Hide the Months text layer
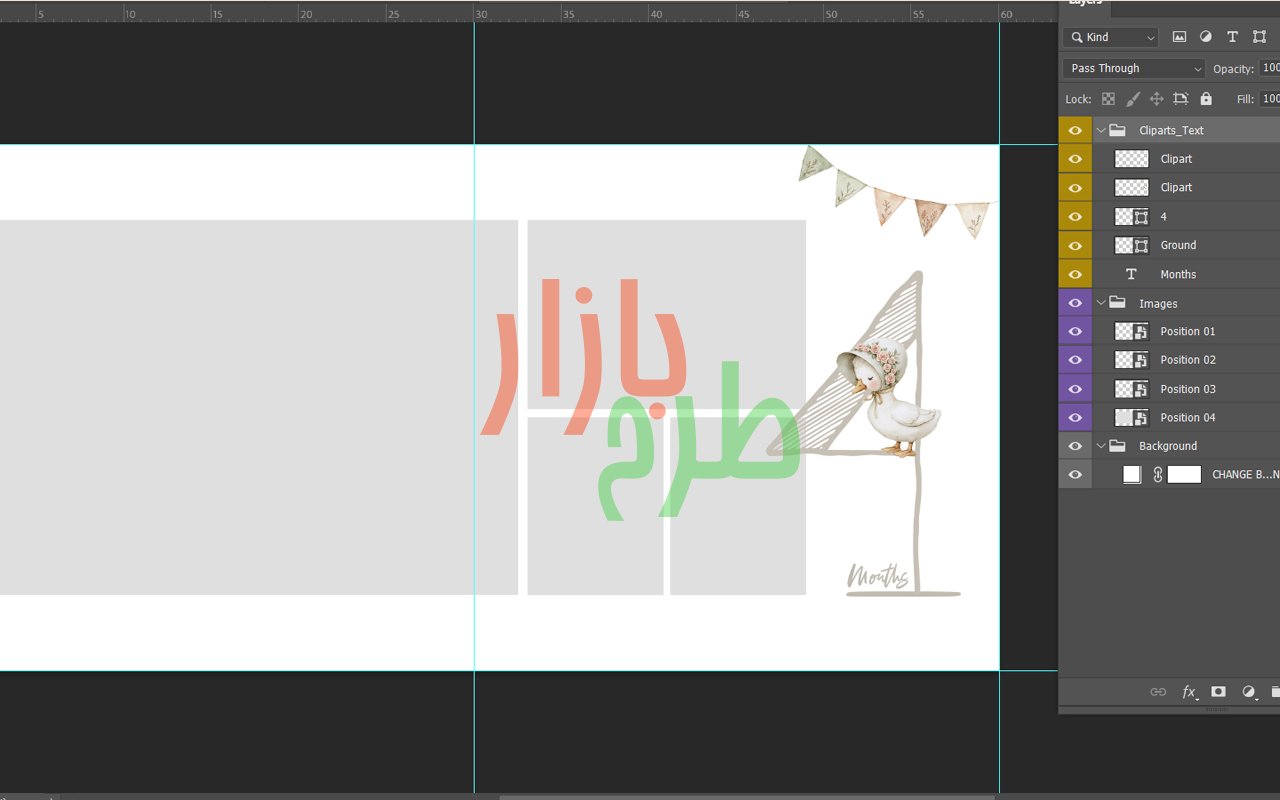The image size is (1280, 800). pyautogui.click(x=1075, y=274)
